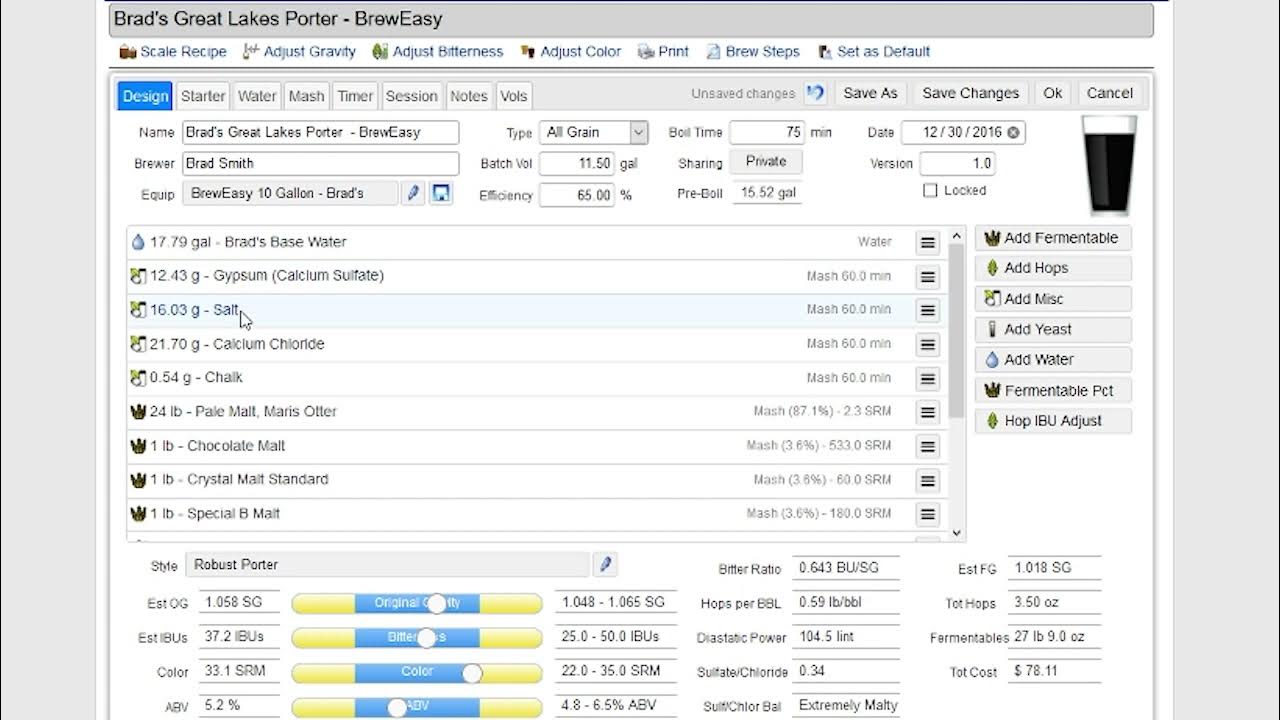Click the undo unsaved changes icon
Viewport: 1280px width, 720px height.
pyautogui.click(x=815, y=93)
